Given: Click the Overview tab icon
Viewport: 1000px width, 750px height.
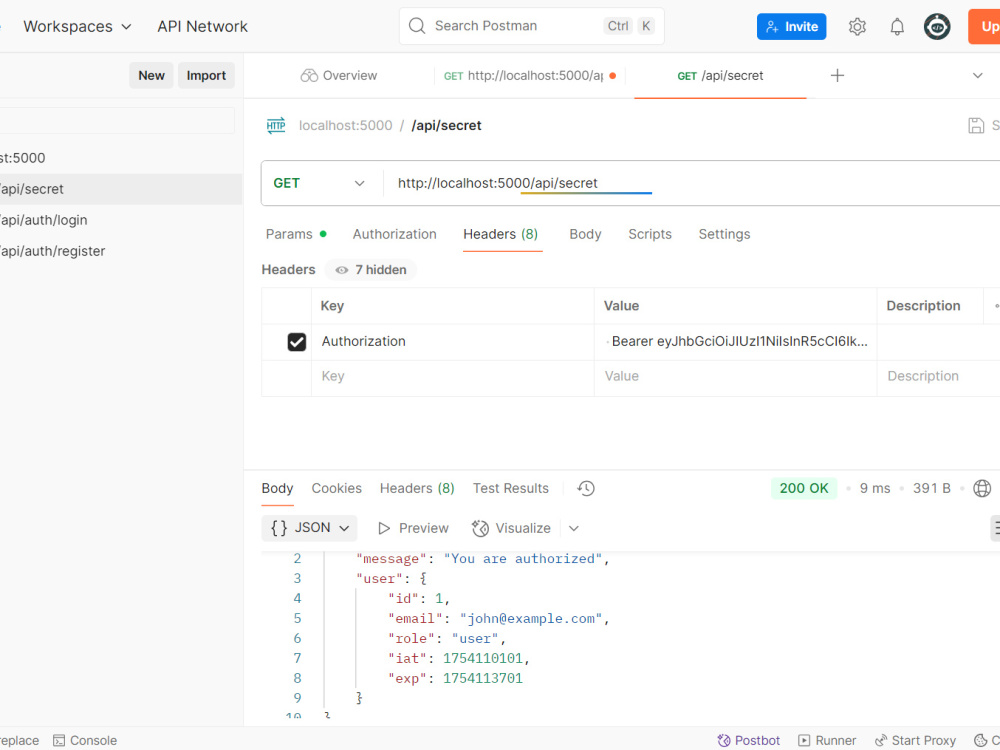Looking at the screenshot, I should (309, 76).
